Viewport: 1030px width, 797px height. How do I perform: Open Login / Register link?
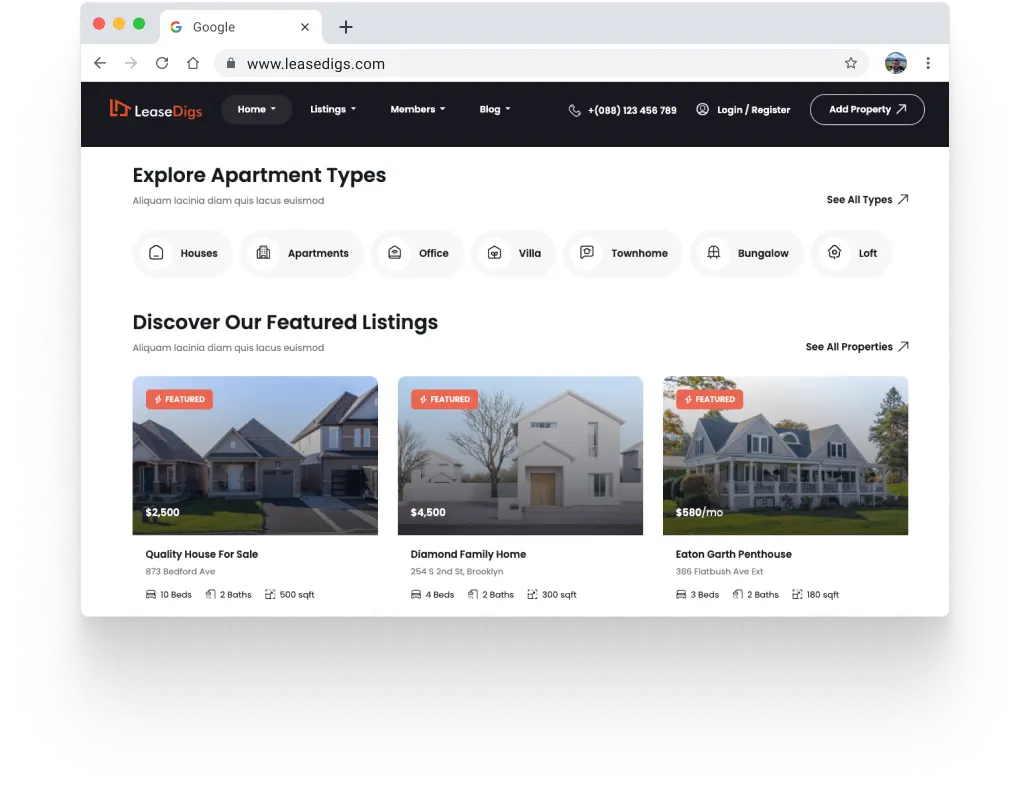pyautogui.click(x=743, y=110)
